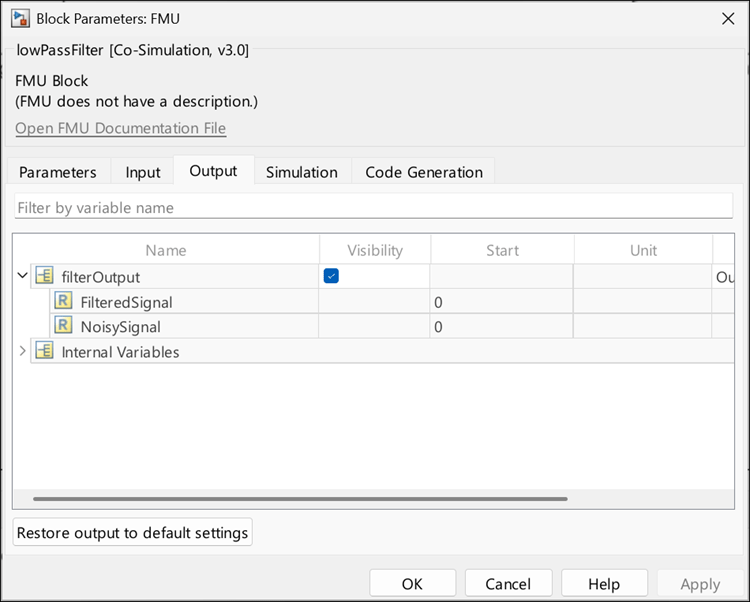The width and height of the screenshot is (750, 602).
Task: Click the NoisySignal real variable icon
Action: coord(63,327)
